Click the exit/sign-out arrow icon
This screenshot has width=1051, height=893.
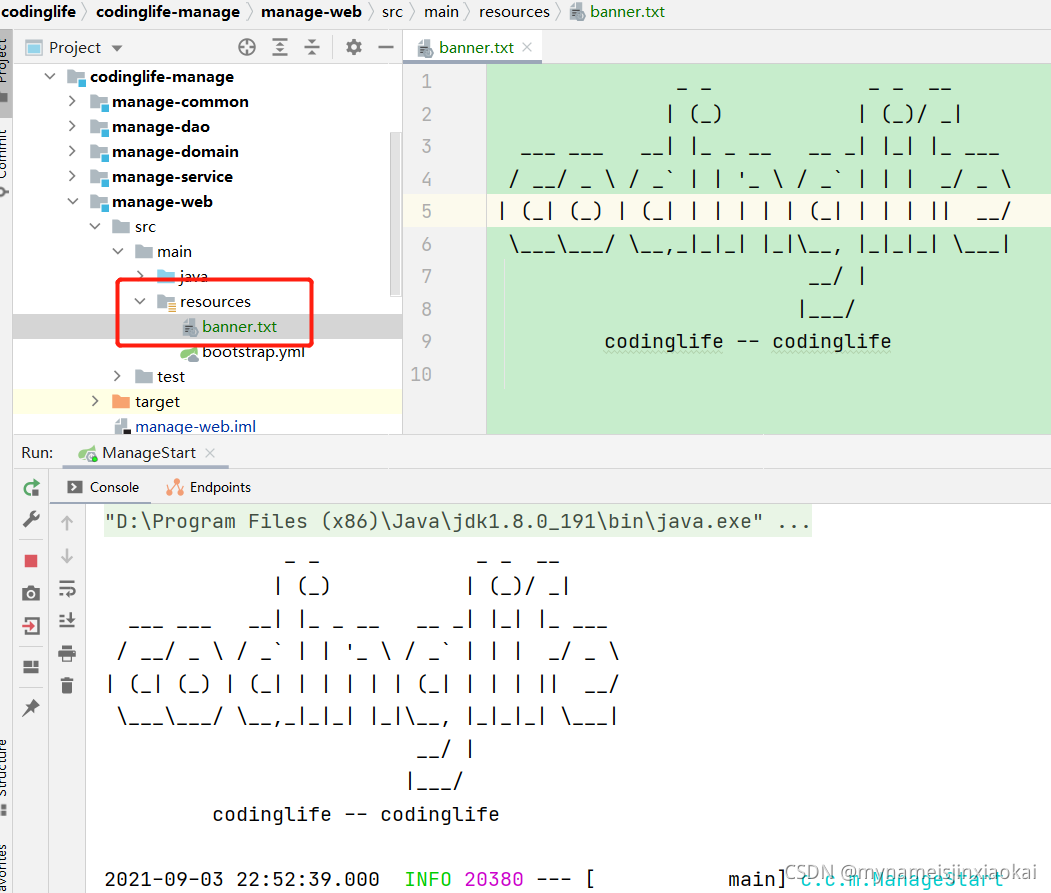click(31, 626)
